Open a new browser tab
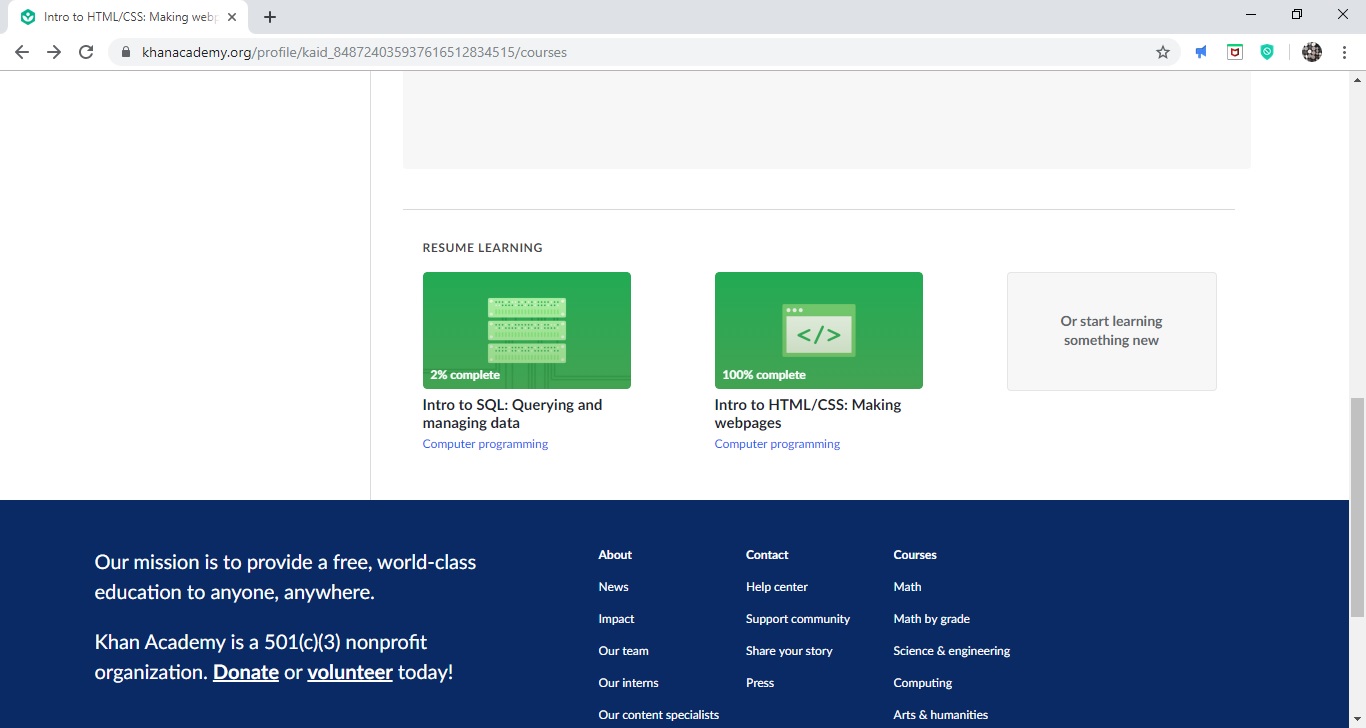1366x728 pixels. coord(270,17)
